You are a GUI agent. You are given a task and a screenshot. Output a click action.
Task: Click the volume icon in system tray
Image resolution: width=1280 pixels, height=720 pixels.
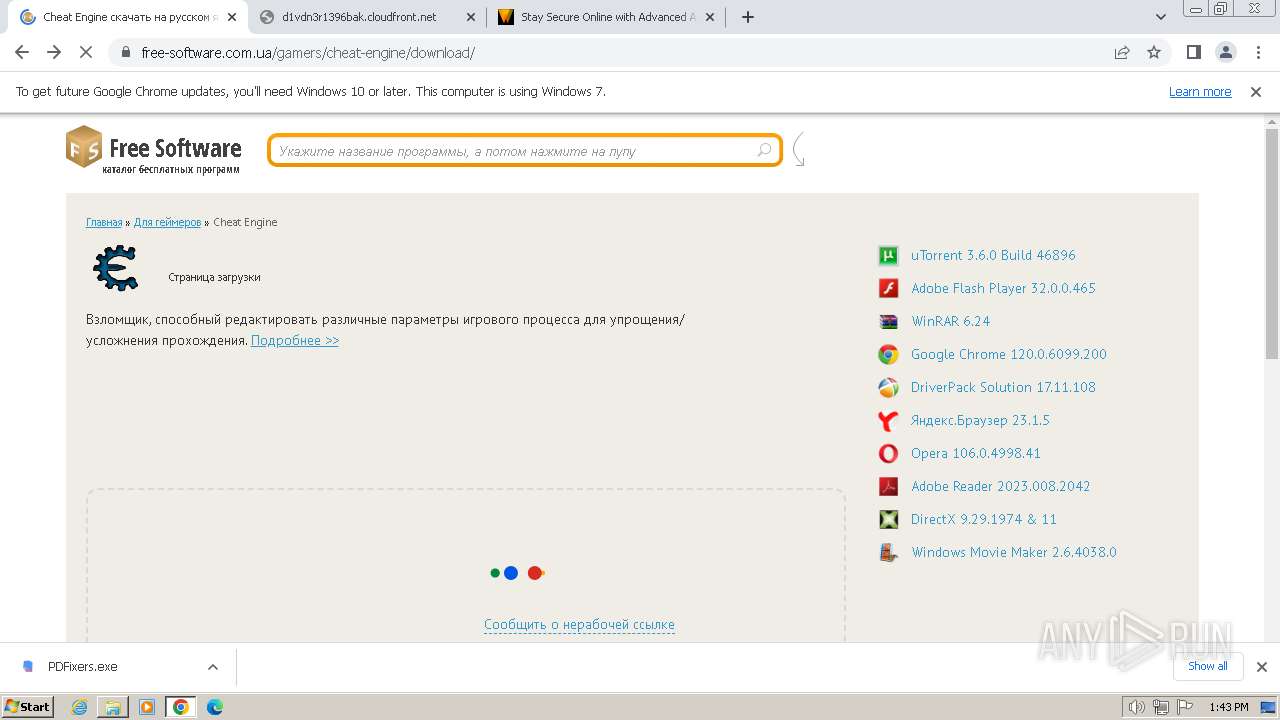(x=1136, y=707)
